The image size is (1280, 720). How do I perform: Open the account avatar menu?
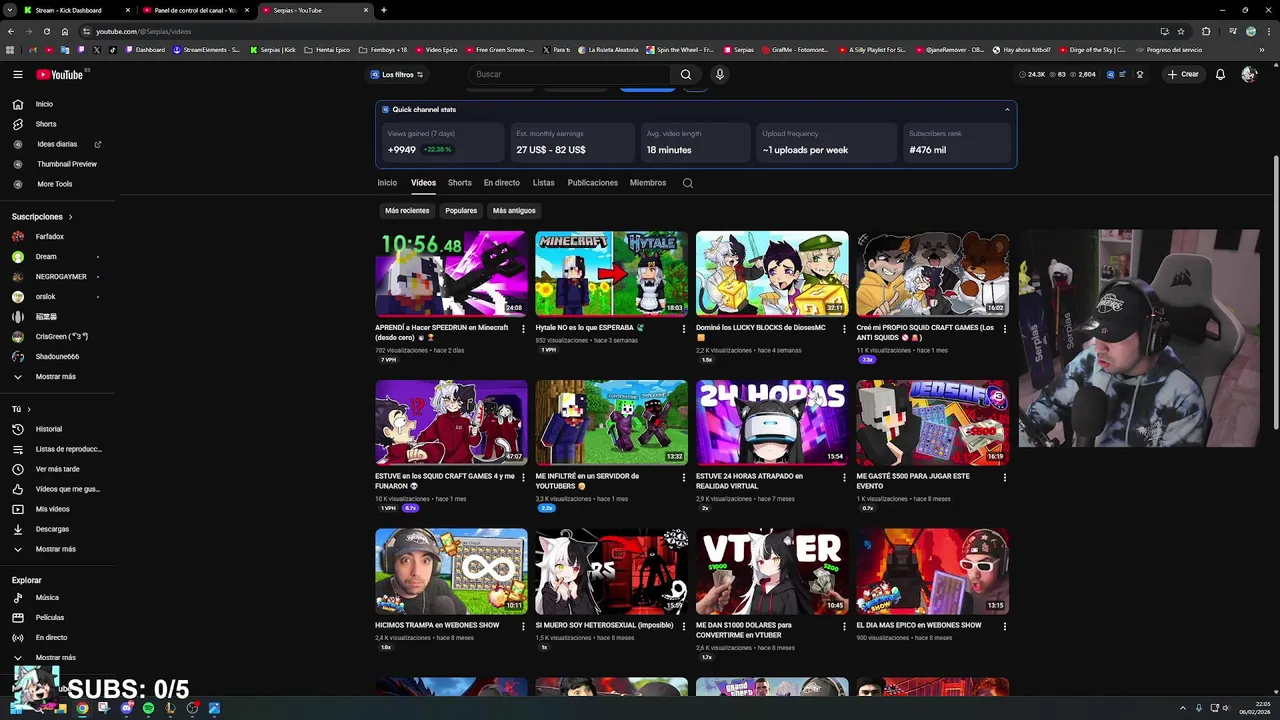pos(1248,74)
